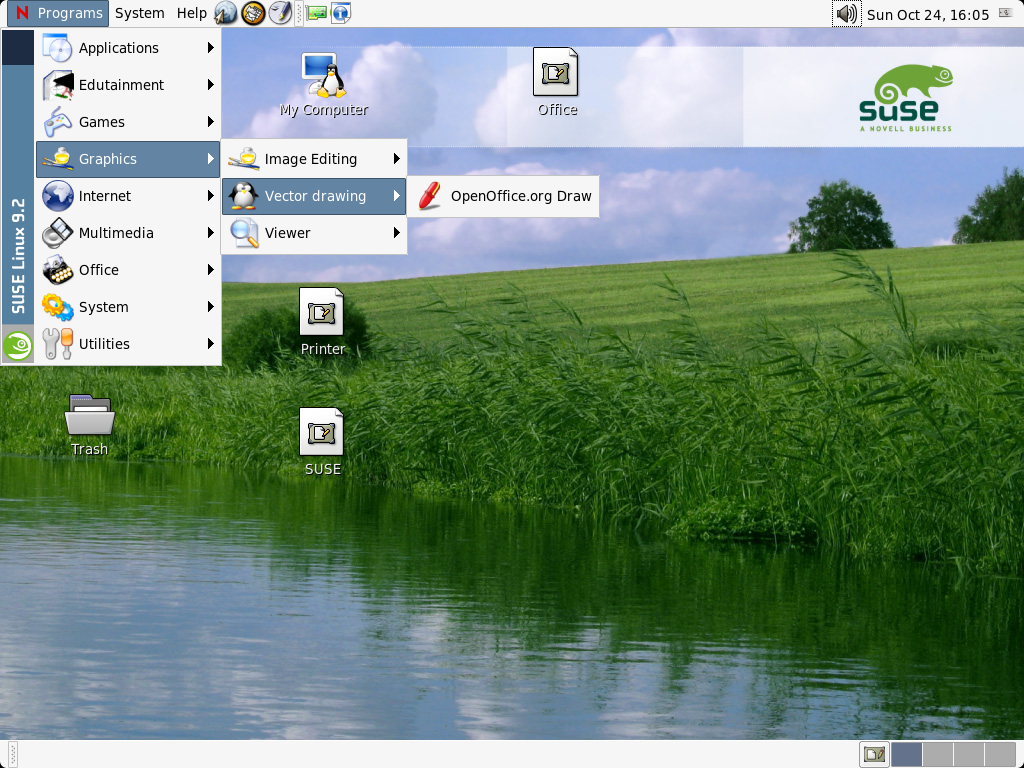The width and height of the screenshot is (1024, 768).
Task: Click the top panel drawer handle
Action: pos(299,13)
